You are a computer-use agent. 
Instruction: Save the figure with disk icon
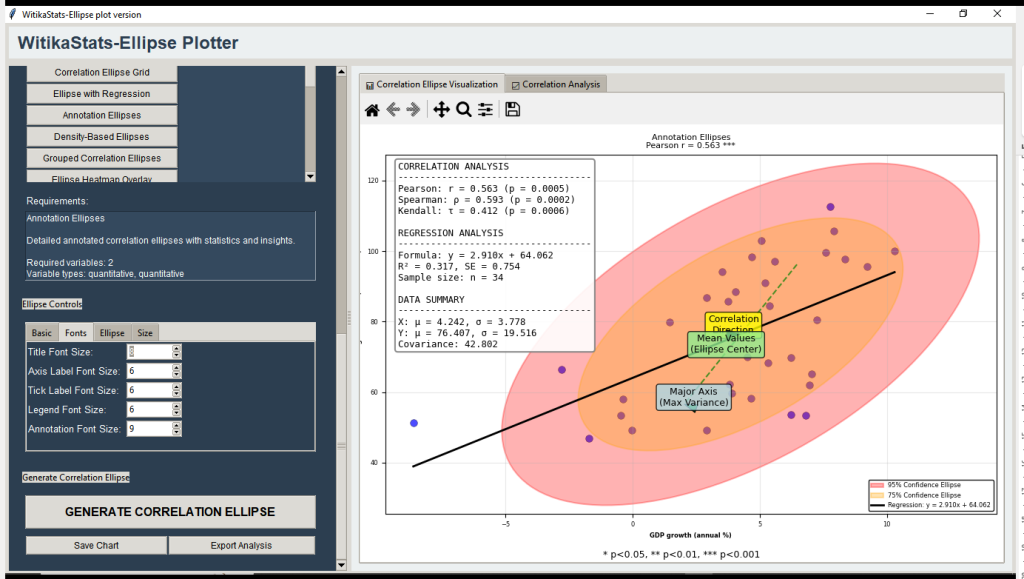click(513, 110)
